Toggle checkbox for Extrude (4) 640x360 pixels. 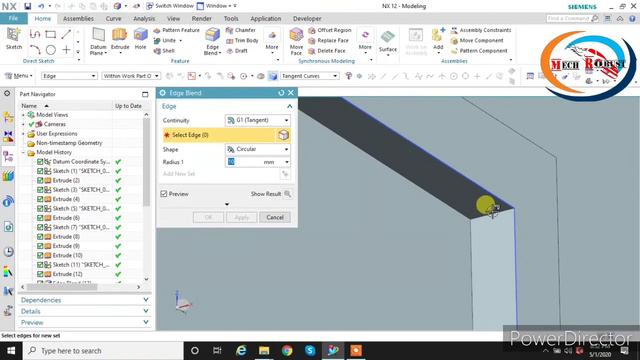pyautogui.click(x=40, y=199)
